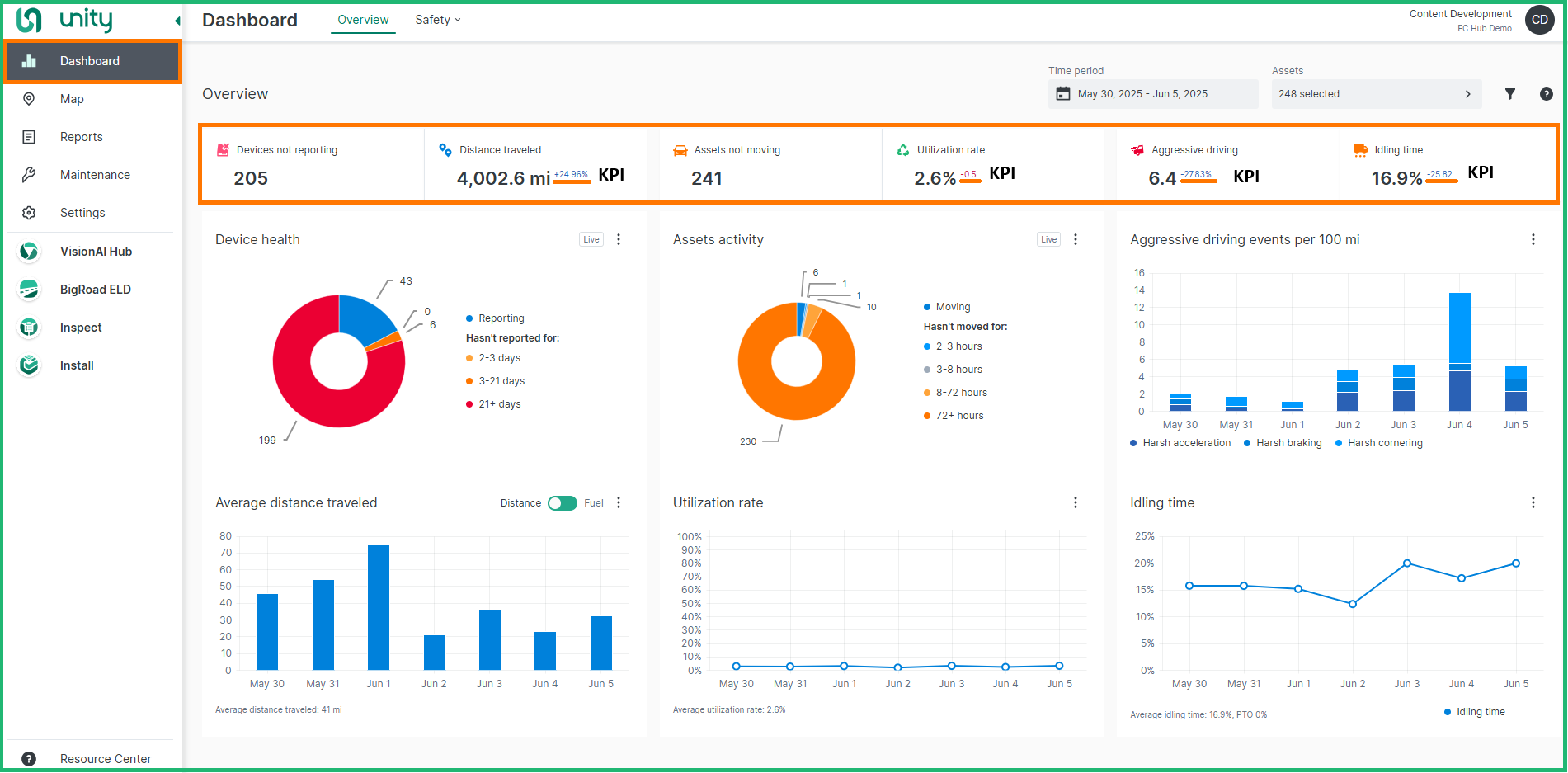Open the Map section from the sidebar

point(72,98)
